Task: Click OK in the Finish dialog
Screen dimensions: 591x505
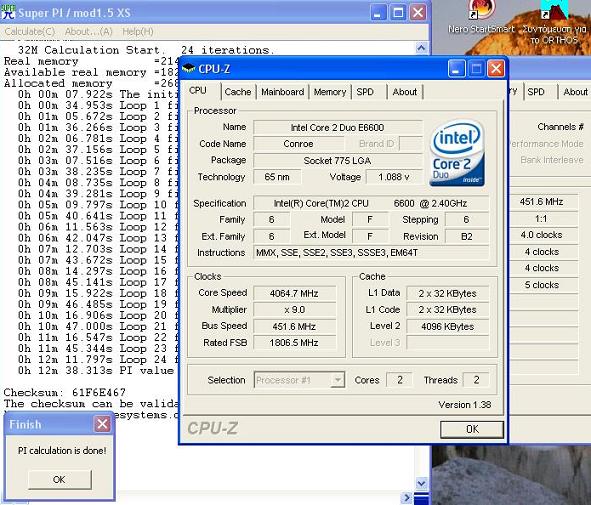Action: tap(59, 479)
